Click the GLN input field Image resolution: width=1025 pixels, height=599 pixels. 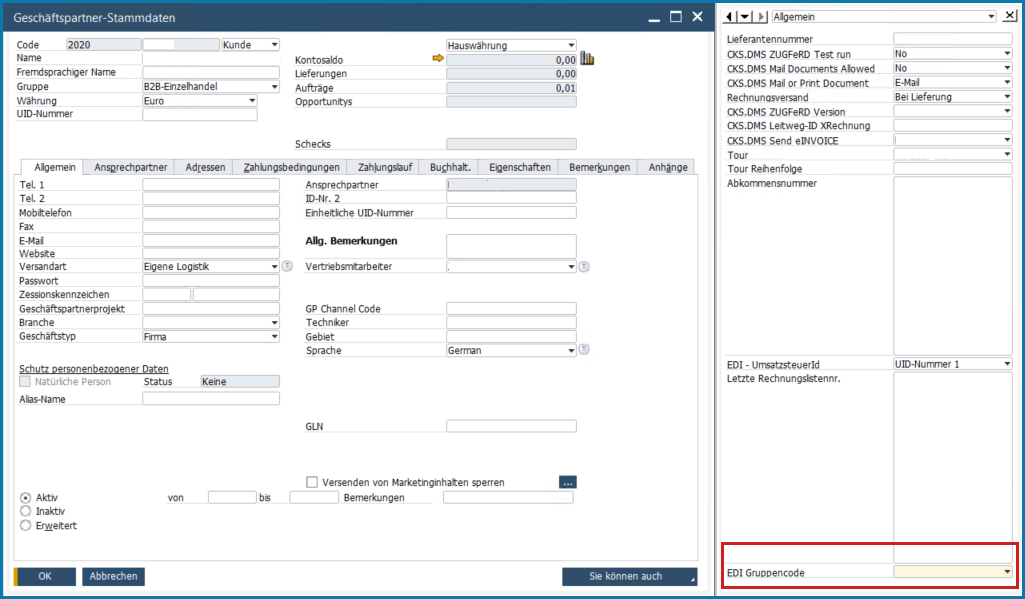point(511,426)
